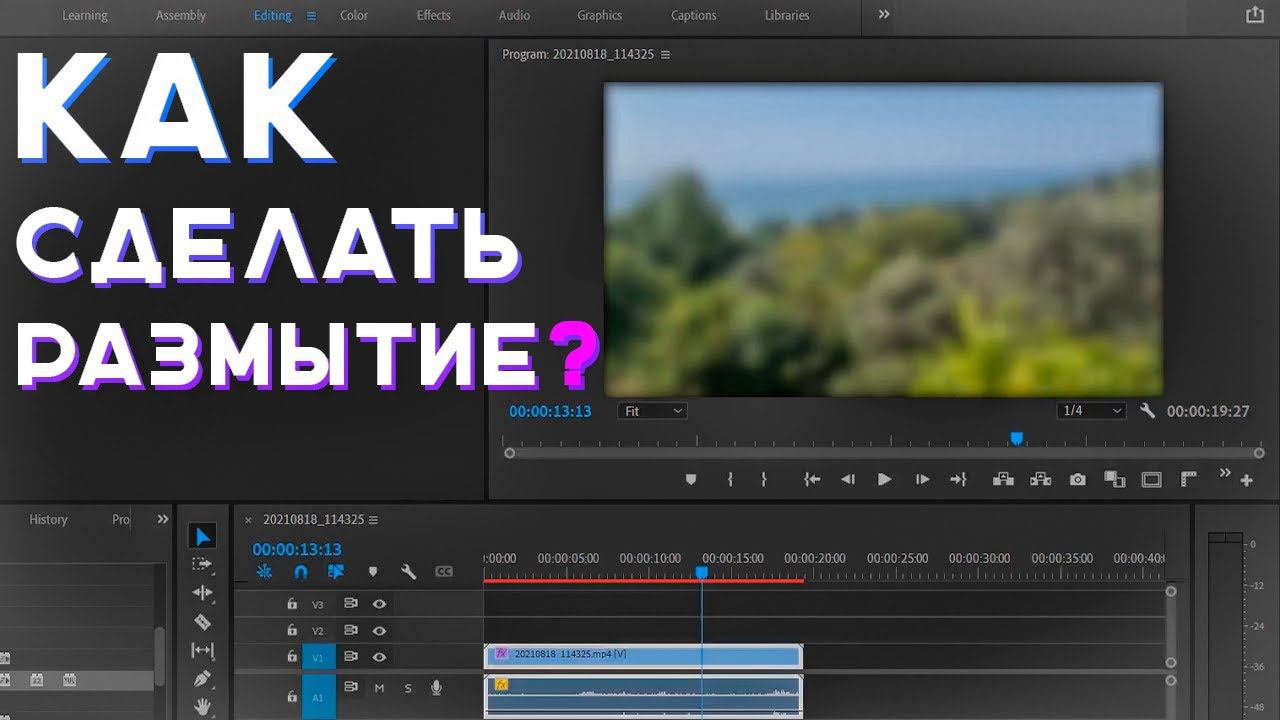Click the Lift button in Program monitor
1280x720 pixels.
(x=1003, y=480)
